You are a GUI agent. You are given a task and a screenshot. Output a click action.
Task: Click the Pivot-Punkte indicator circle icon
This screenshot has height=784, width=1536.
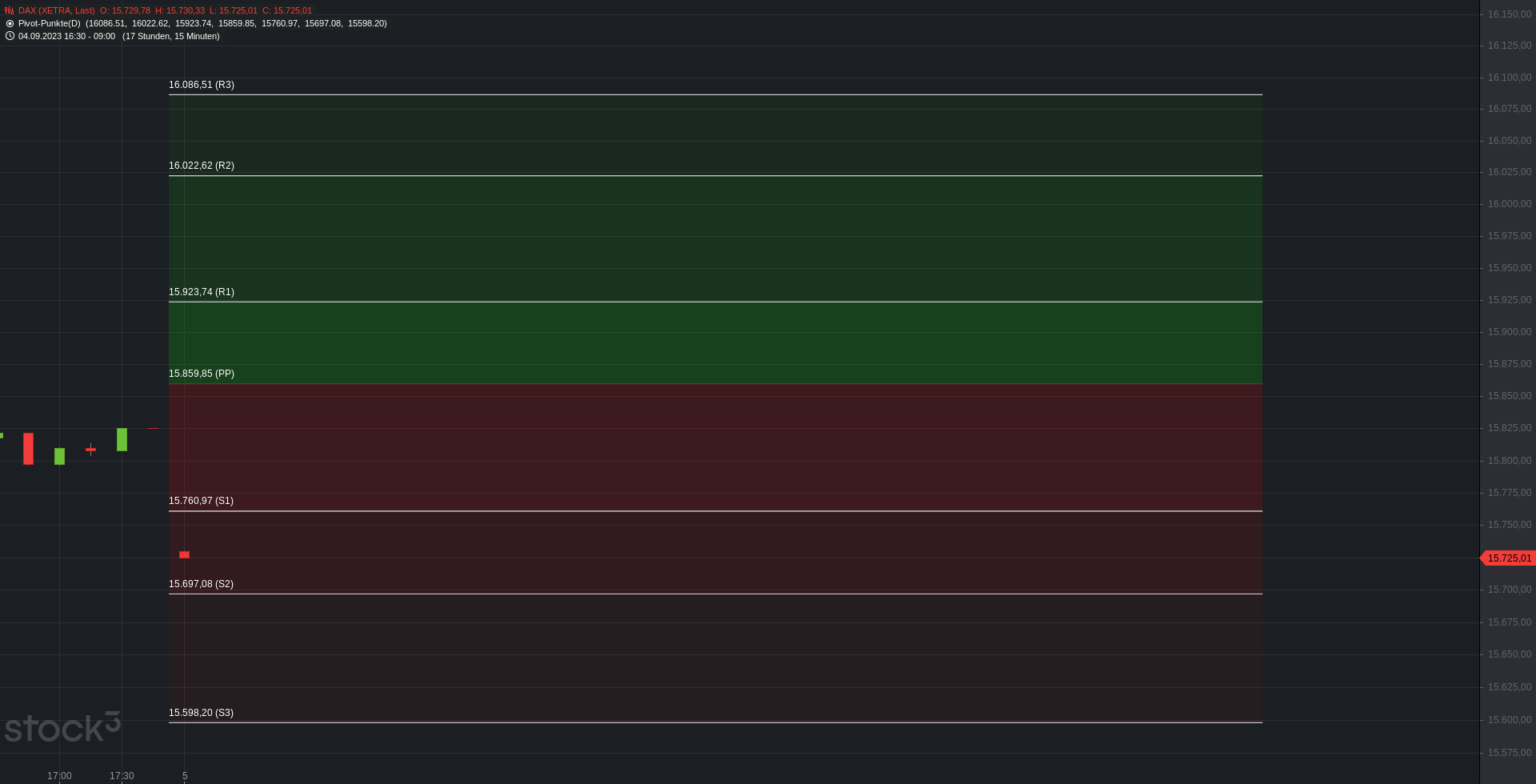10,24
